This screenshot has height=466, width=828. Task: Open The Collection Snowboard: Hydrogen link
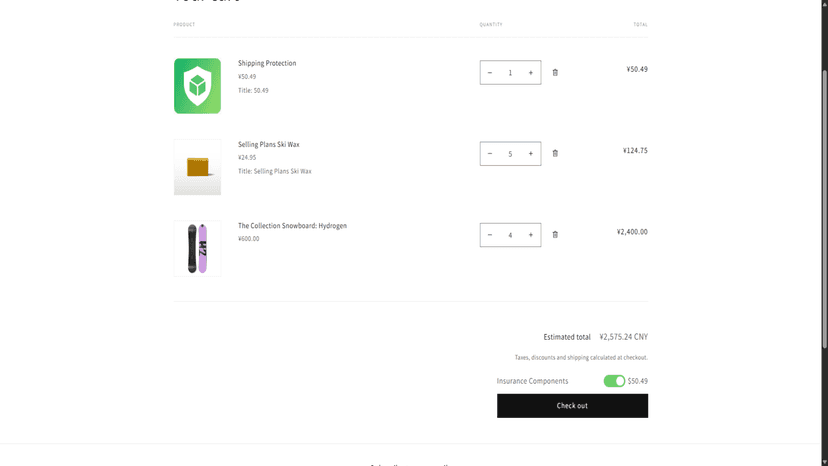(x=292, y=226)
